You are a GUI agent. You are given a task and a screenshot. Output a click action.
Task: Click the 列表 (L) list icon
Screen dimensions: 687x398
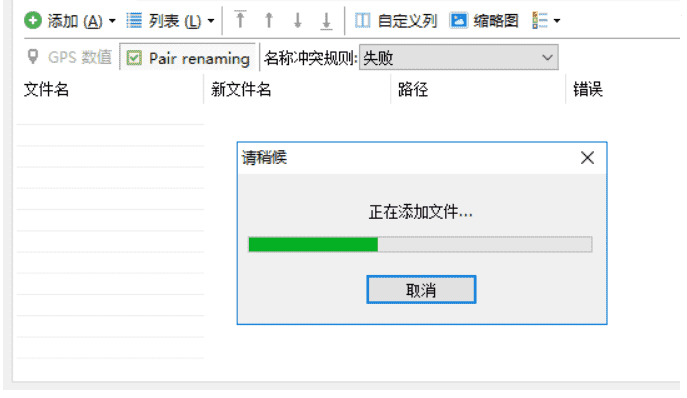click(x=134, y=20)
